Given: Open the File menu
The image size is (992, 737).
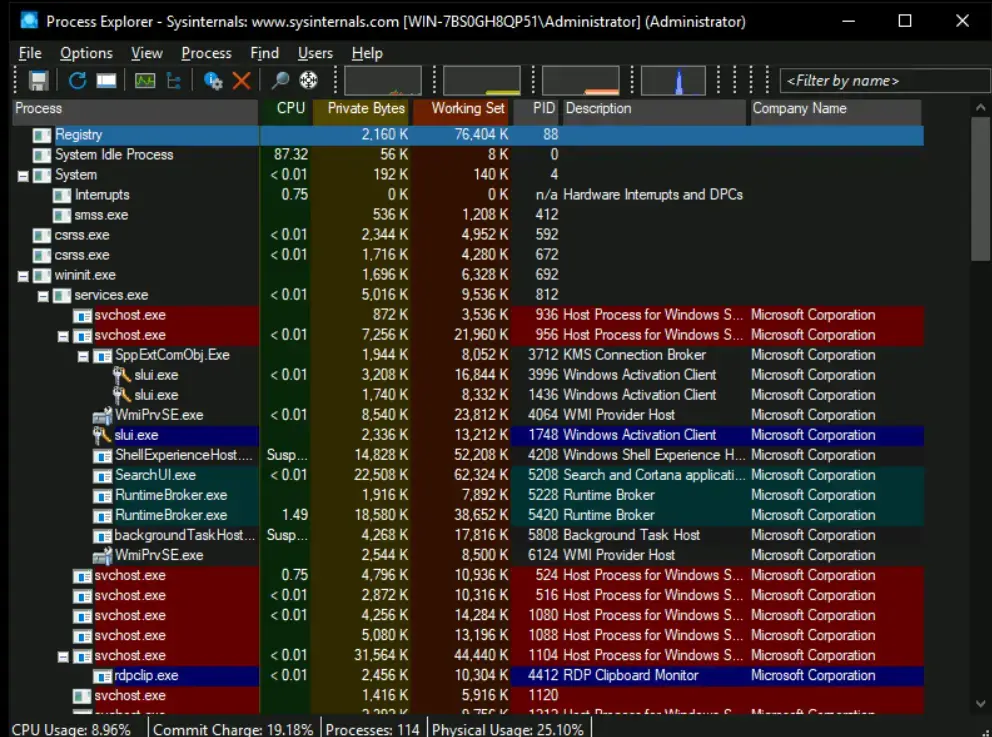Looking at the screenshot, I should point(30,53).
